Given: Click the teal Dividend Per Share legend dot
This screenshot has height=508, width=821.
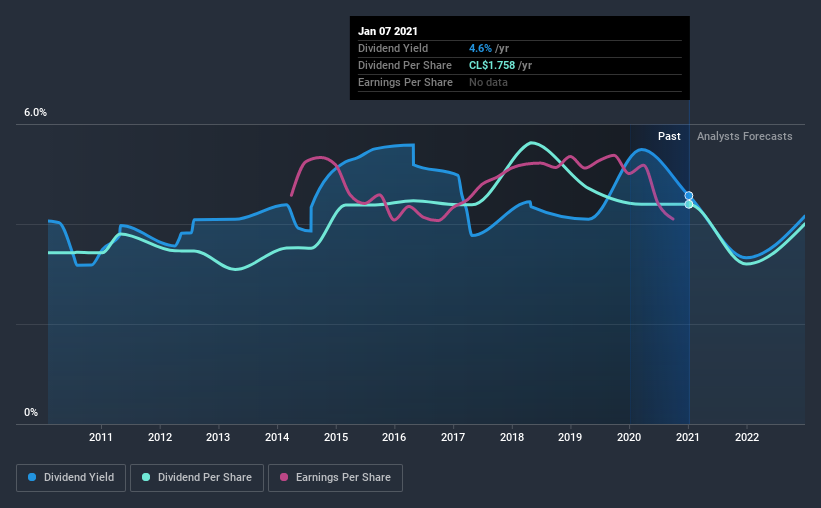Looking at the screenshot, I should click(x=146, y=477).
